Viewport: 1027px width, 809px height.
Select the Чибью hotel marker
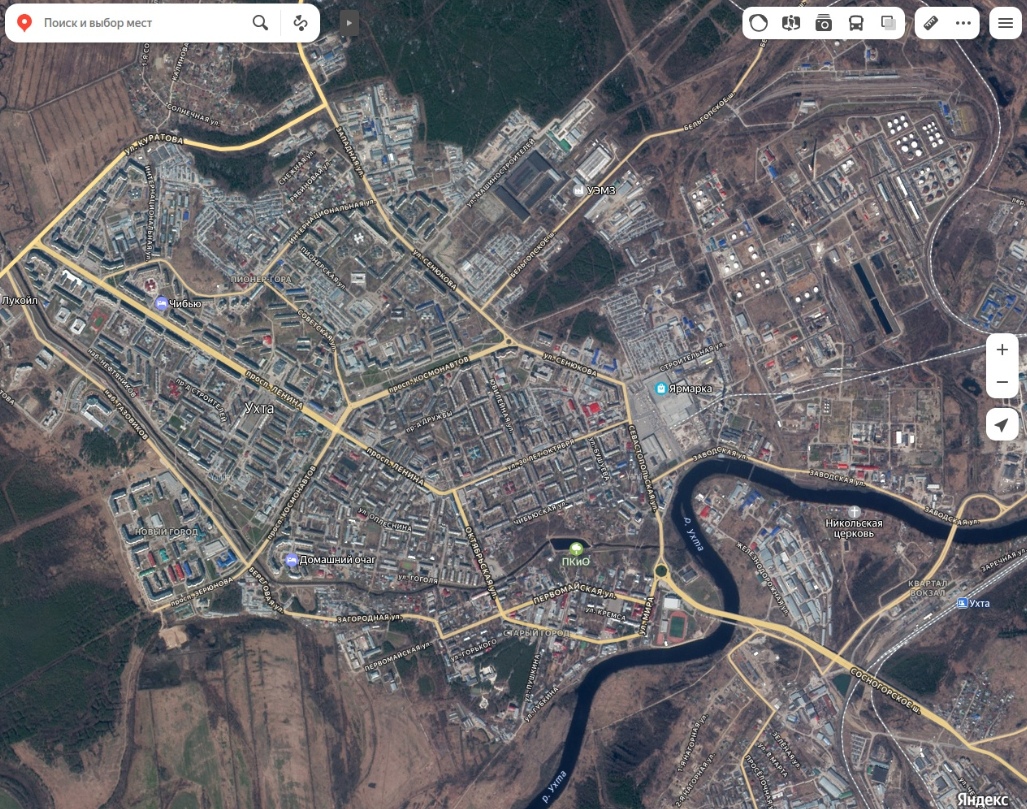161,303
